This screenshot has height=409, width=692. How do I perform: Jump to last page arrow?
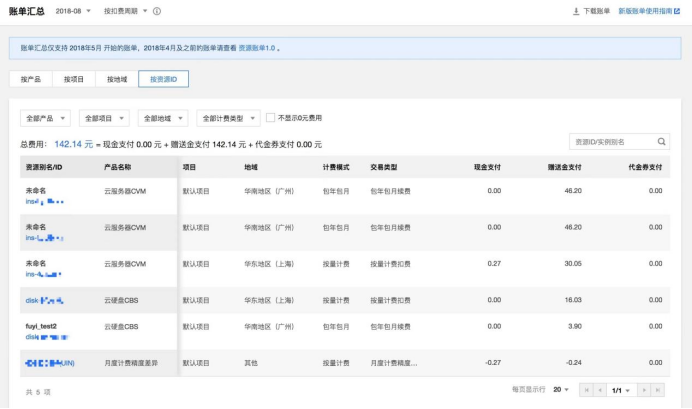point(658,388)
